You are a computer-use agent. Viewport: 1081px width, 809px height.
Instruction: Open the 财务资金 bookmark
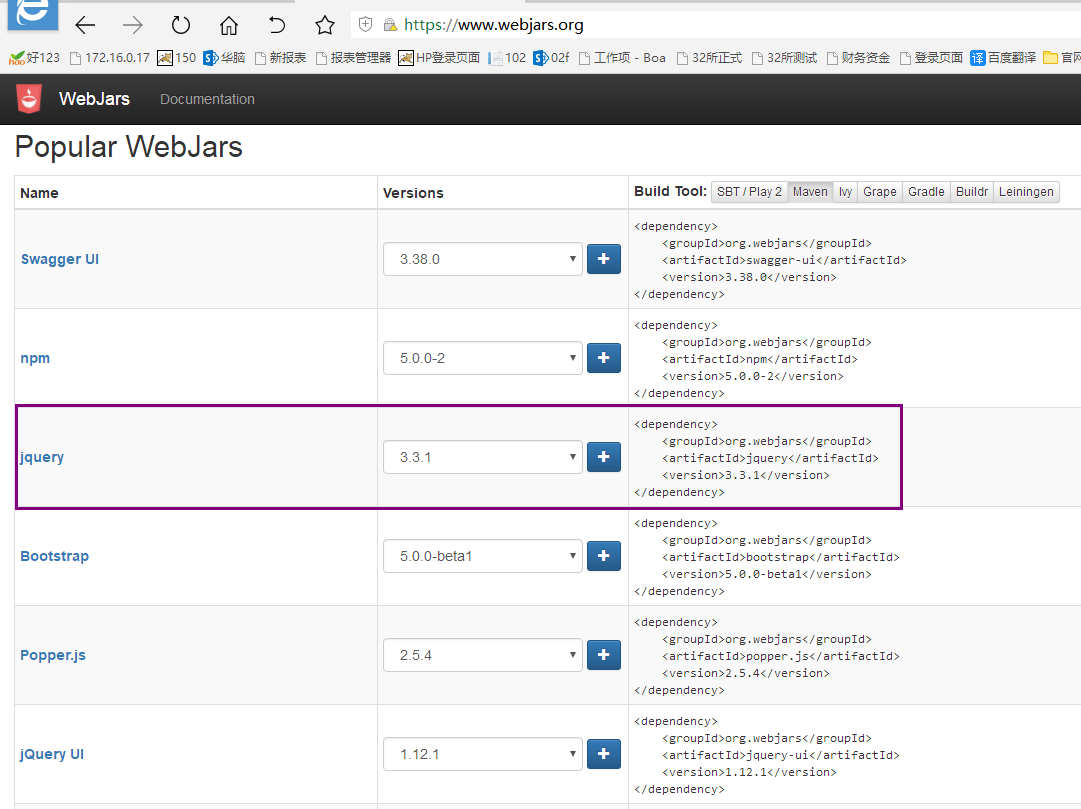(858, 58)
